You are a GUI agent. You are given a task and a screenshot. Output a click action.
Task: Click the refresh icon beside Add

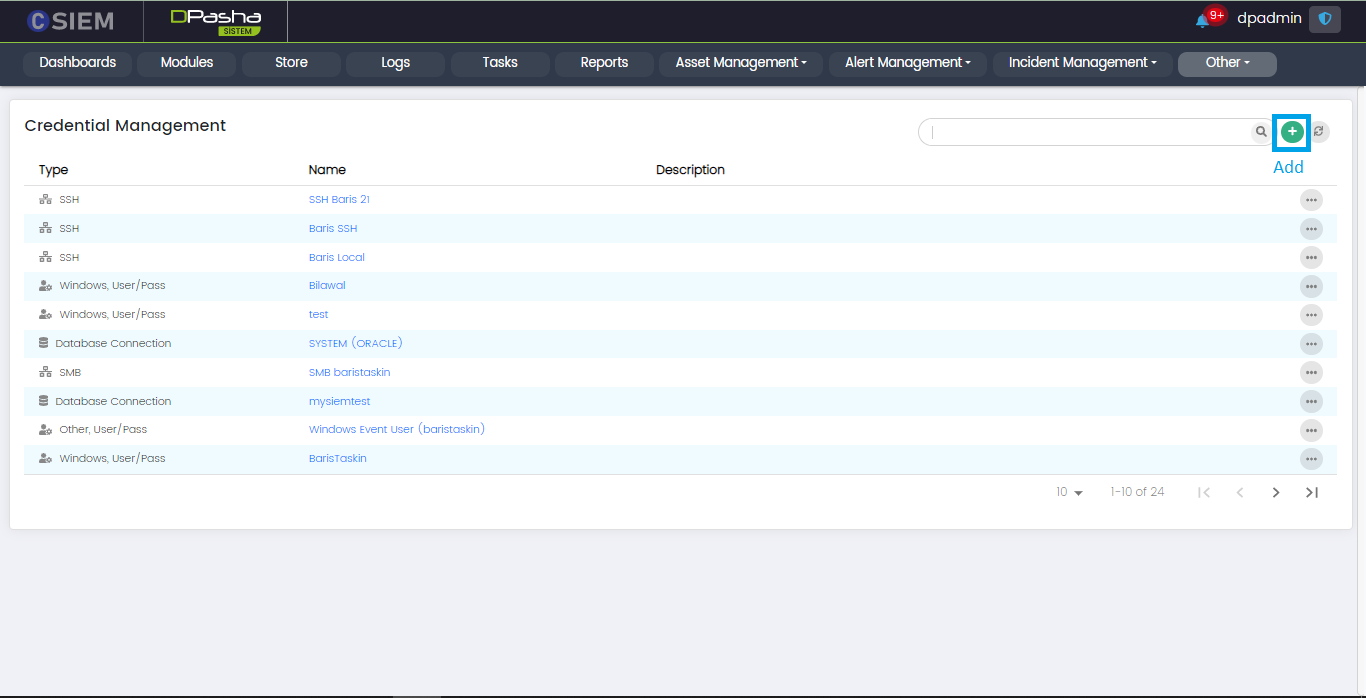pyautogui.click(x=1319, y=132)
